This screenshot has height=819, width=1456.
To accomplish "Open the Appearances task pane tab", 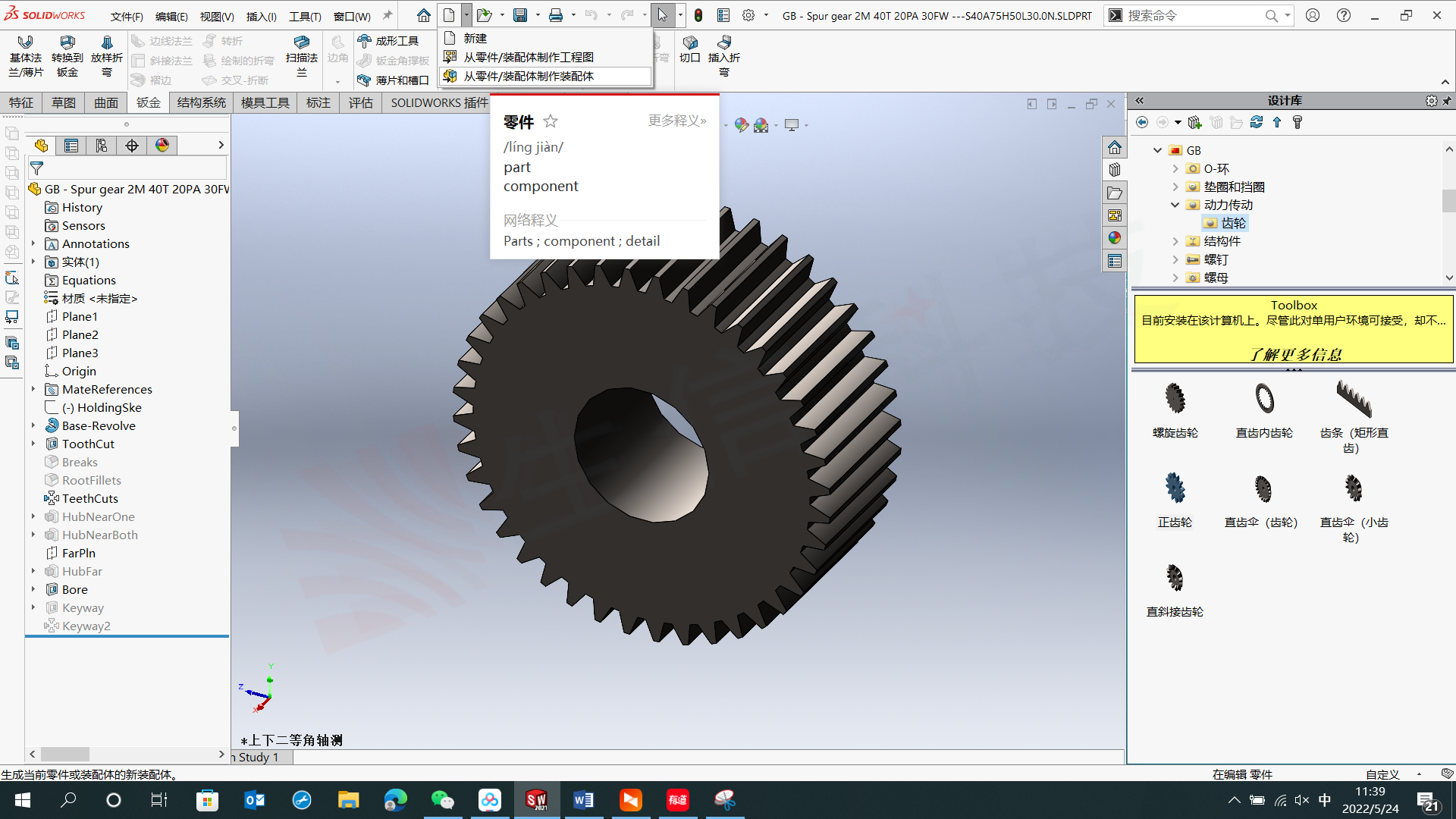I will (1114, 238).
